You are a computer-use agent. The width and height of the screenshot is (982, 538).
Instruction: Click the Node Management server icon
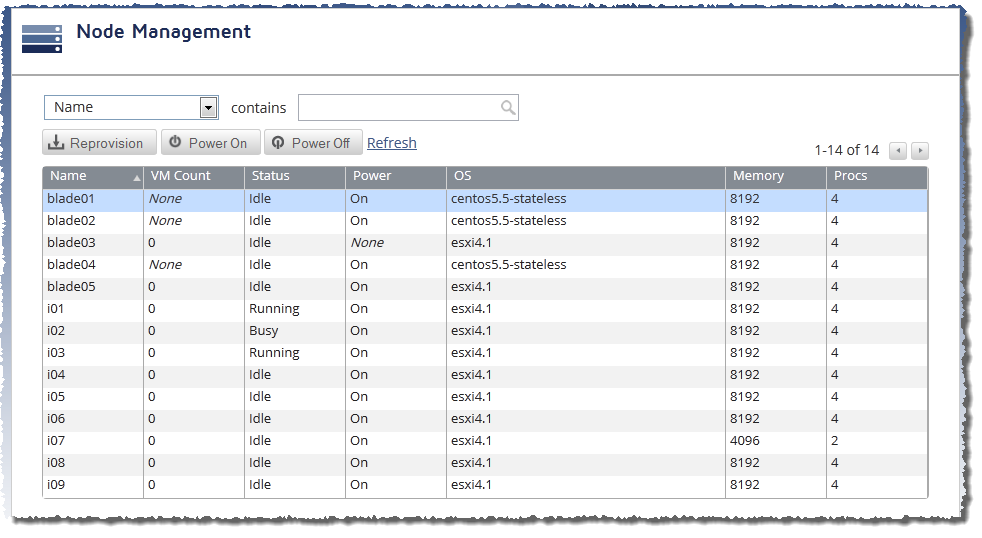(42, 39)
